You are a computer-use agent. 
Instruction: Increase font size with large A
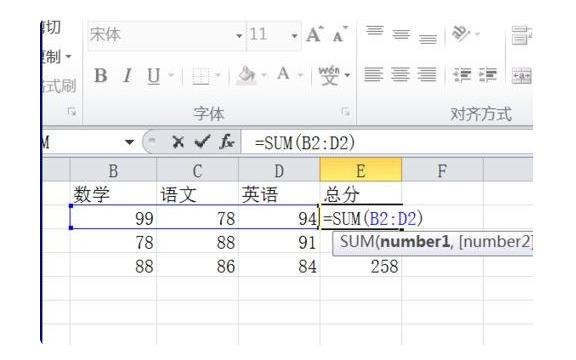[315, 34]
